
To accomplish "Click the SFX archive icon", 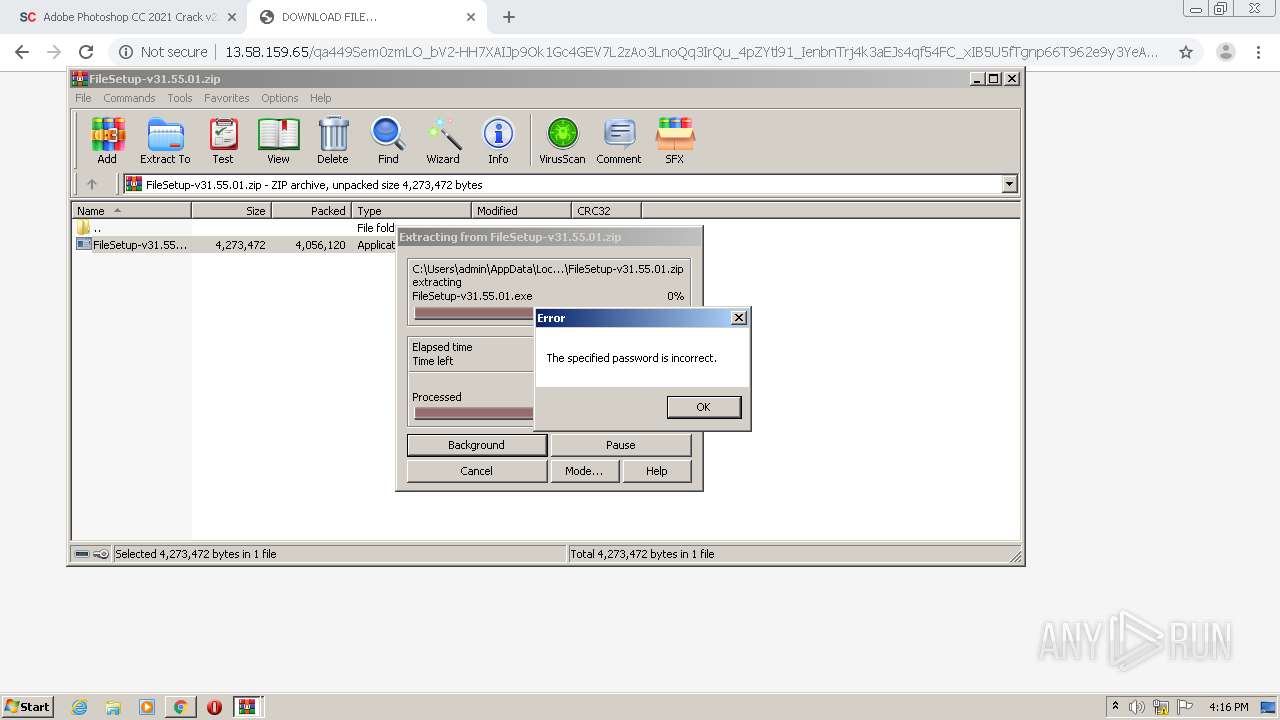I will point(675,141).
